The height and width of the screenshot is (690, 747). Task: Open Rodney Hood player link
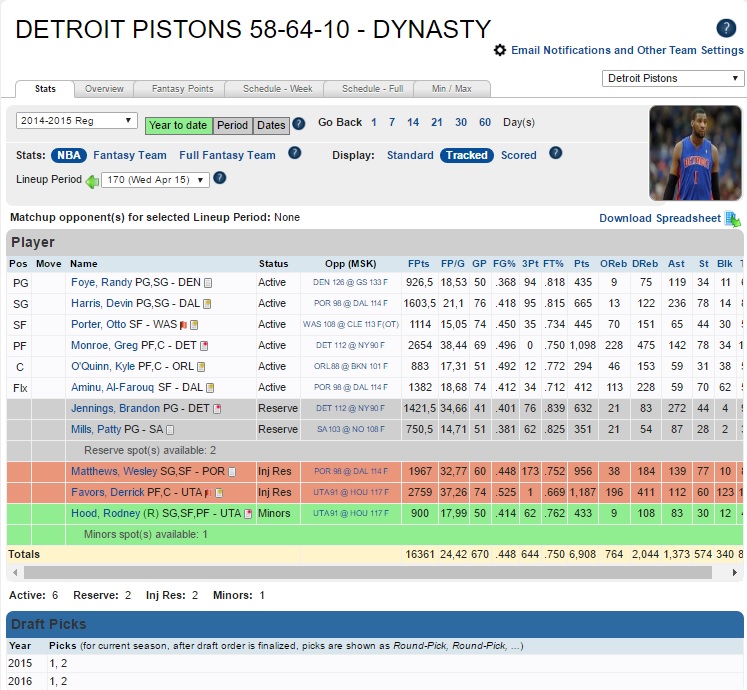click(105, 513)
